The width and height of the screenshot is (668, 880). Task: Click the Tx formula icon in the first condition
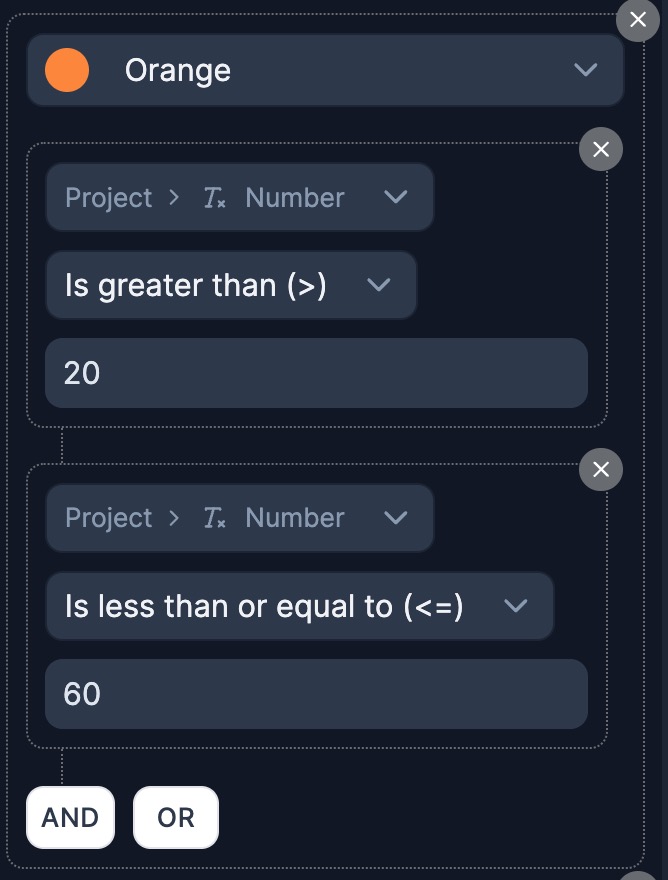(214, 198)
